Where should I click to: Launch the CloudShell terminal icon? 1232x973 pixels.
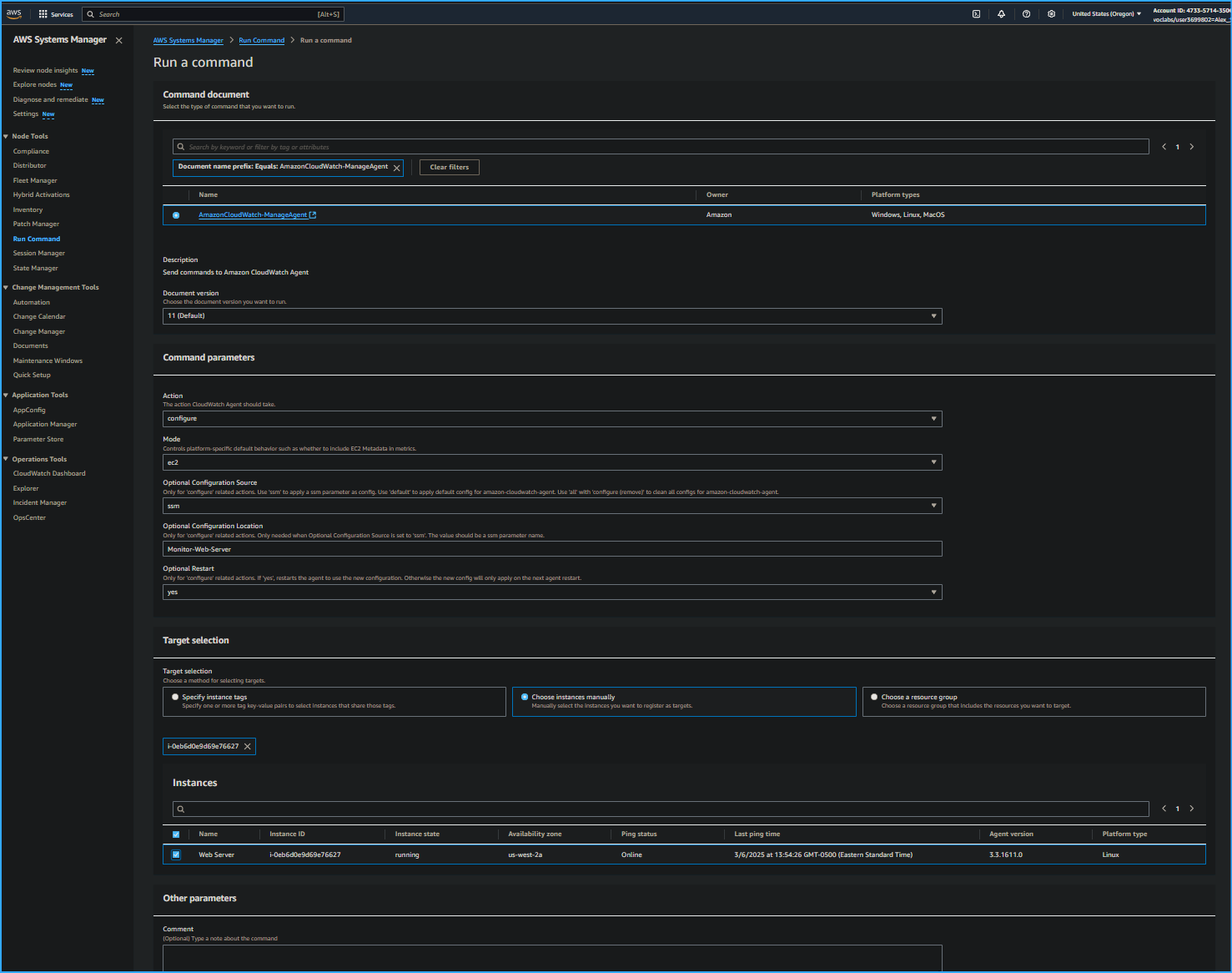(976, 13)
